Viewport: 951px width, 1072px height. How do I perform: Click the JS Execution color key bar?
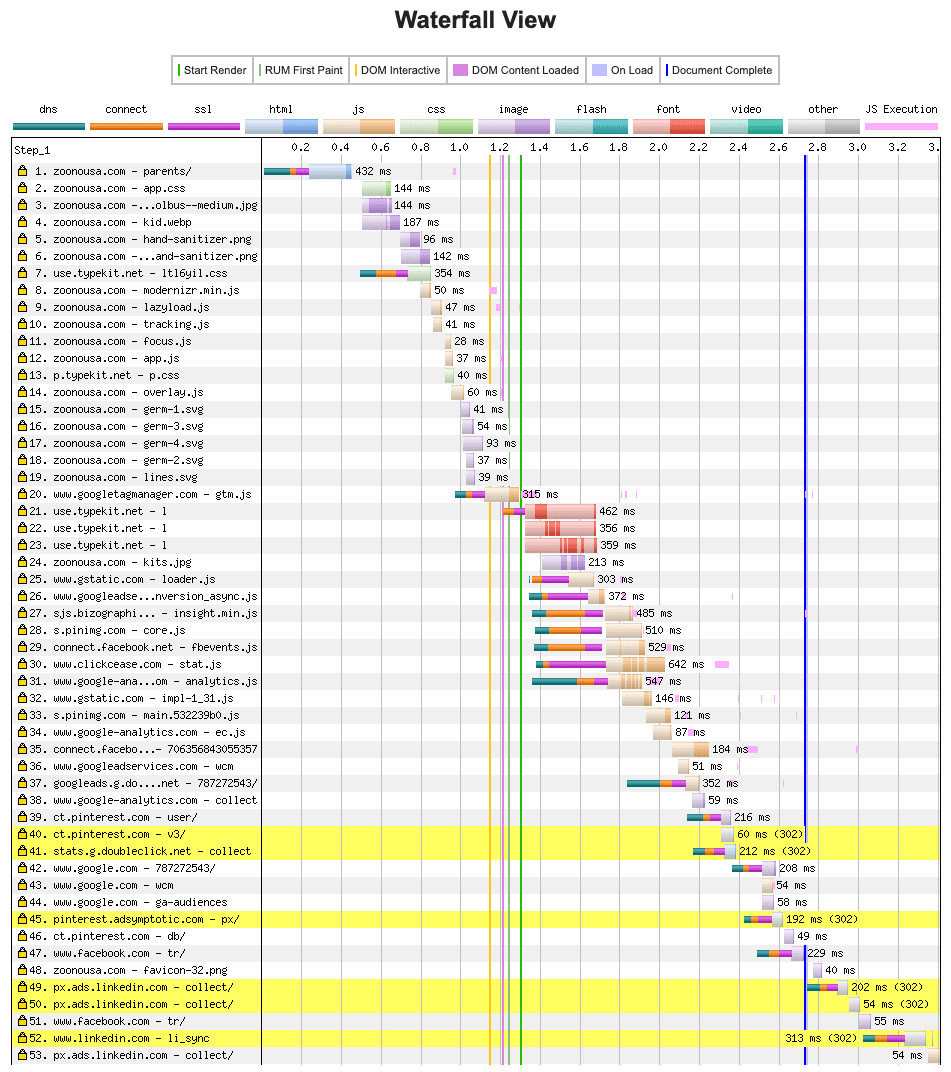(901, 126)
